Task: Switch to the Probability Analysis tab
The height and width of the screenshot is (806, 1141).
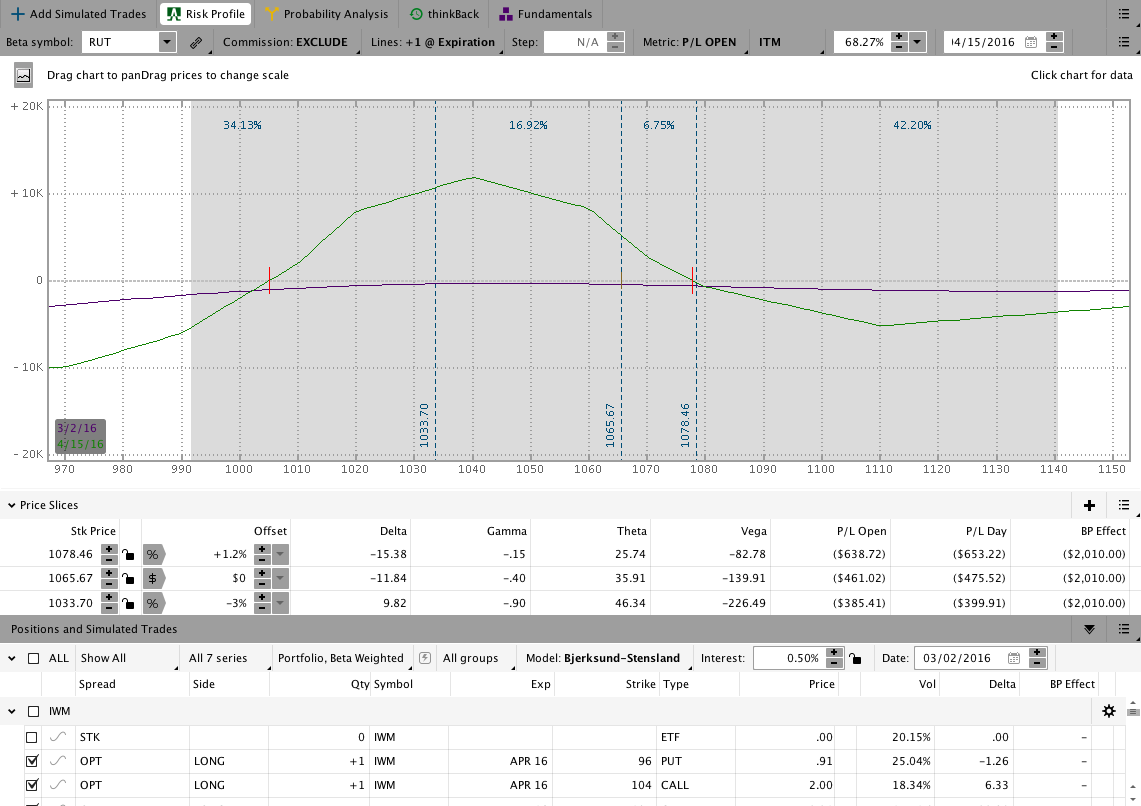Action: (327, 14)
